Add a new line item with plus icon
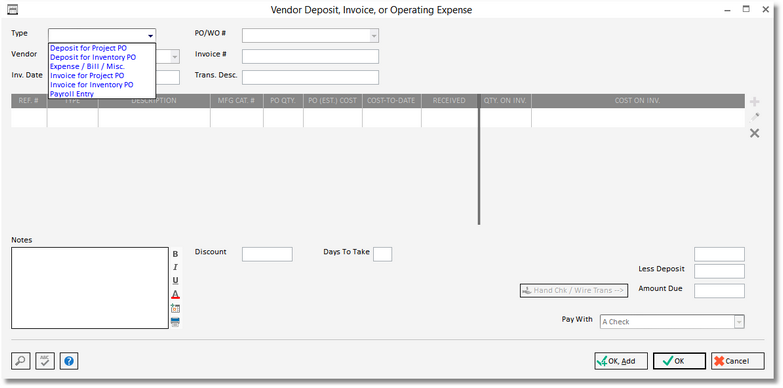Image resolution: width=783 pixels, height=388 pixels. click(x=755, y=102)
